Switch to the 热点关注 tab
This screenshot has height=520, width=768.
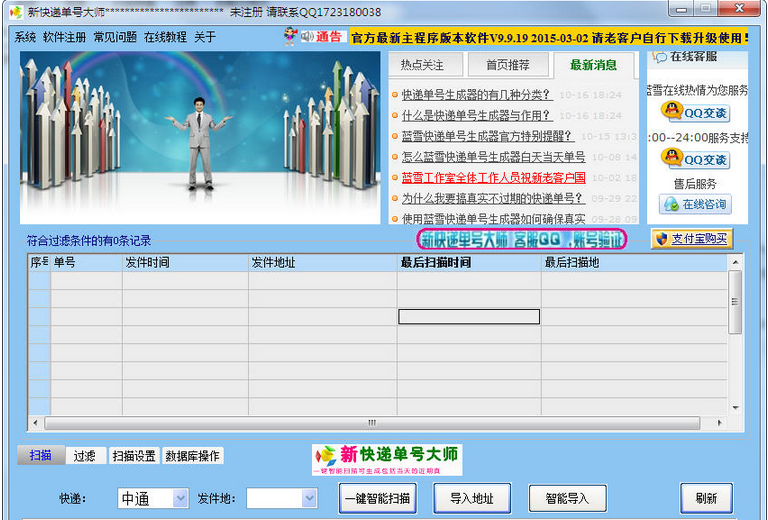pos(422,65)
